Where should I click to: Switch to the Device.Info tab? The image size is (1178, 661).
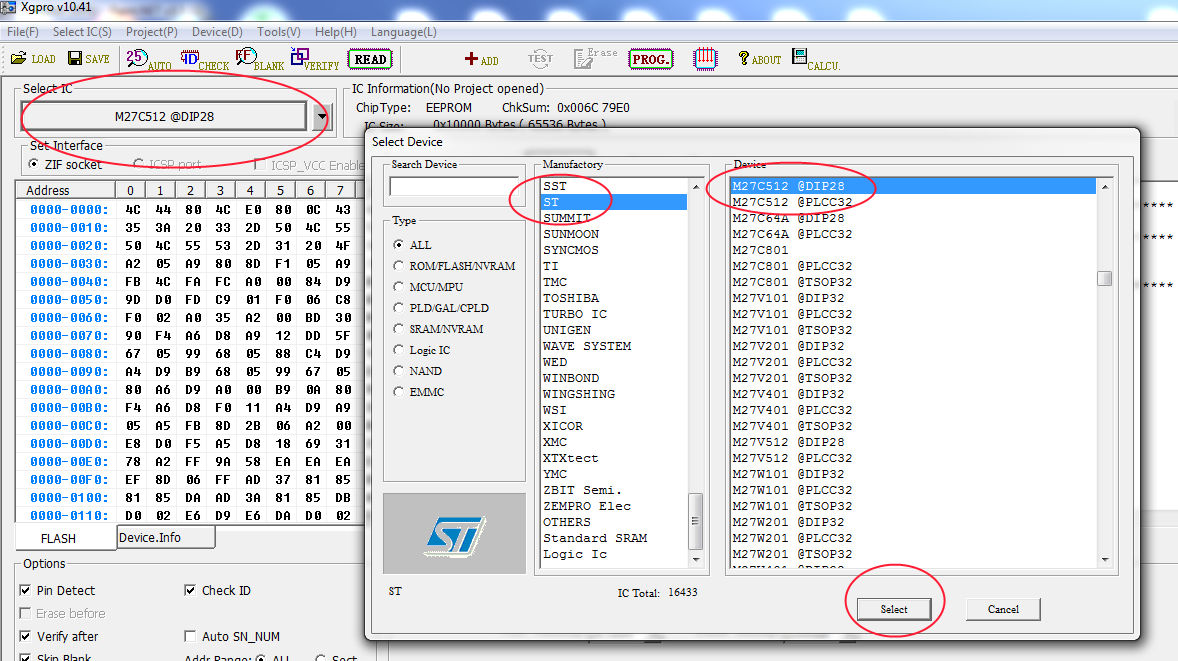point(167,537)
